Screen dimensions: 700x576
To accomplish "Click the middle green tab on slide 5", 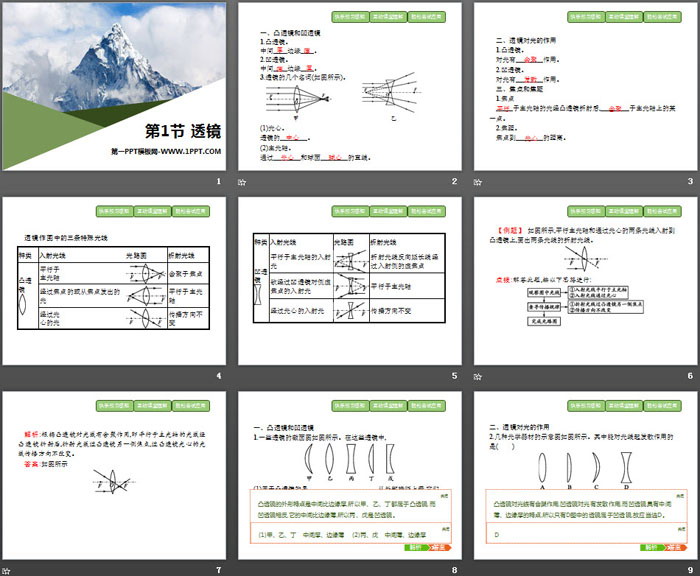I will tap(388, 211).
